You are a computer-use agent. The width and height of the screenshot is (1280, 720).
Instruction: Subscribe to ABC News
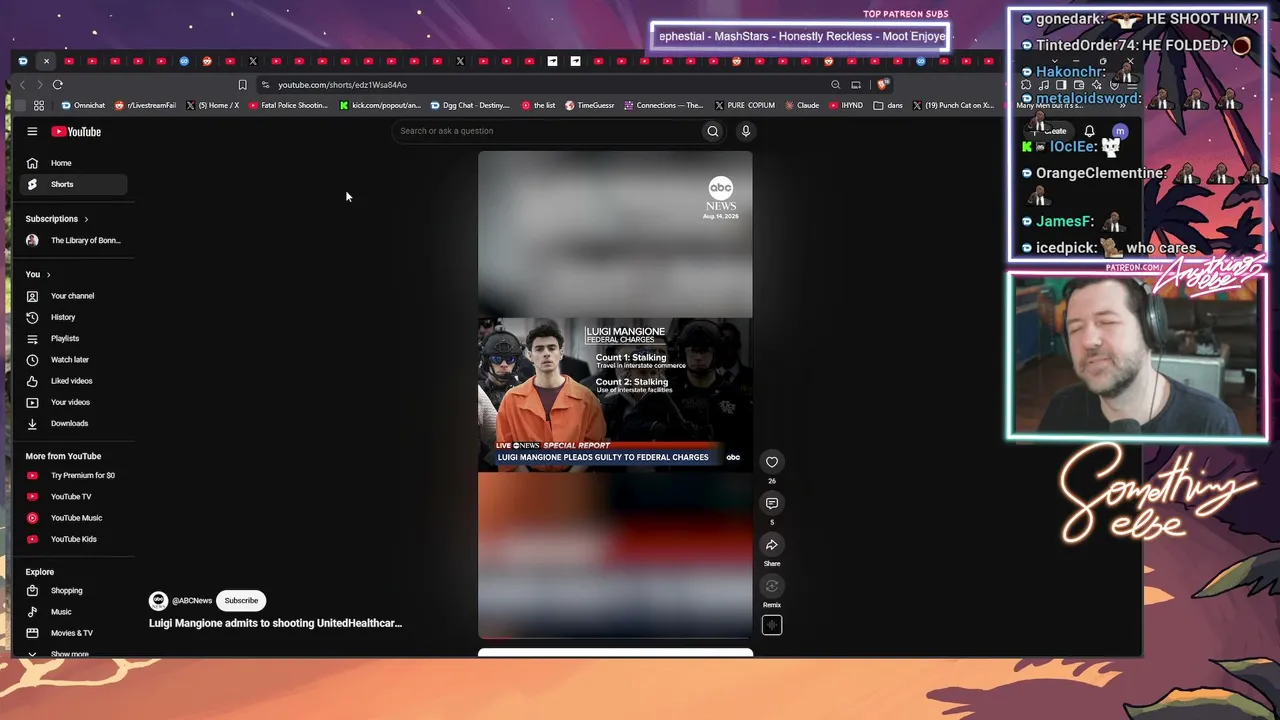241,600
